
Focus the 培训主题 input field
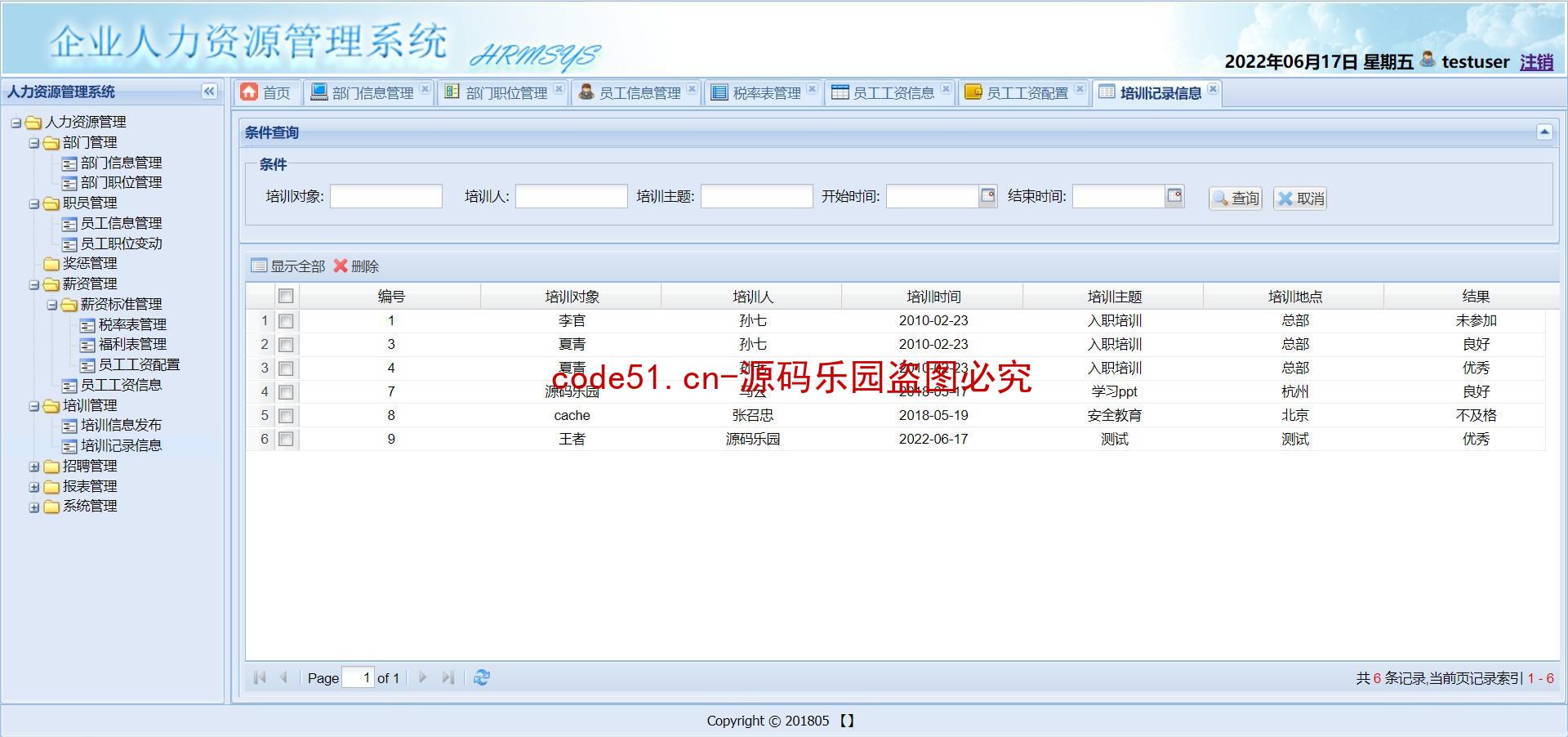tap(756, 196)
